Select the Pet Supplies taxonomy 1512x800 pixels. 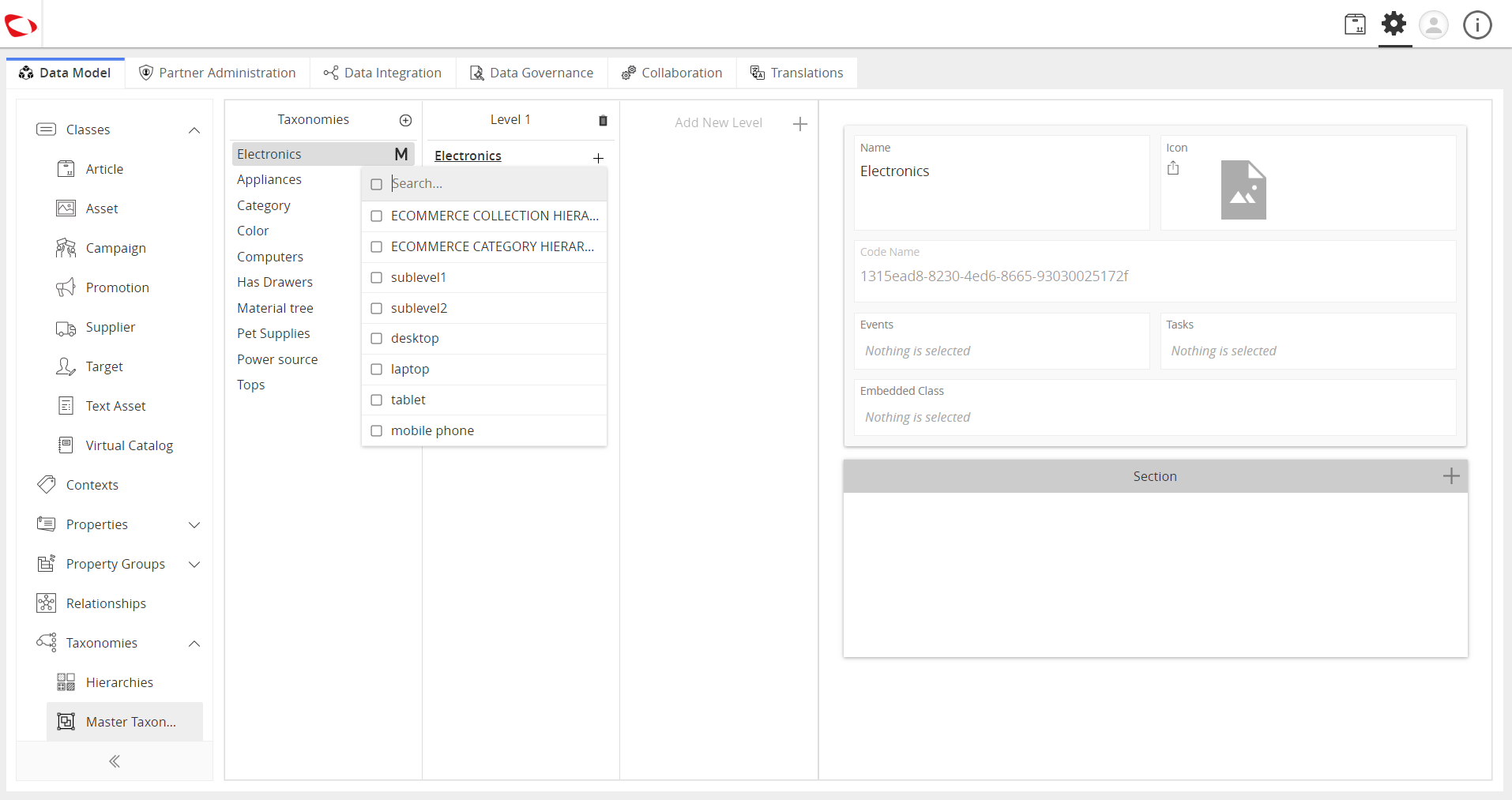pos(273,333)
